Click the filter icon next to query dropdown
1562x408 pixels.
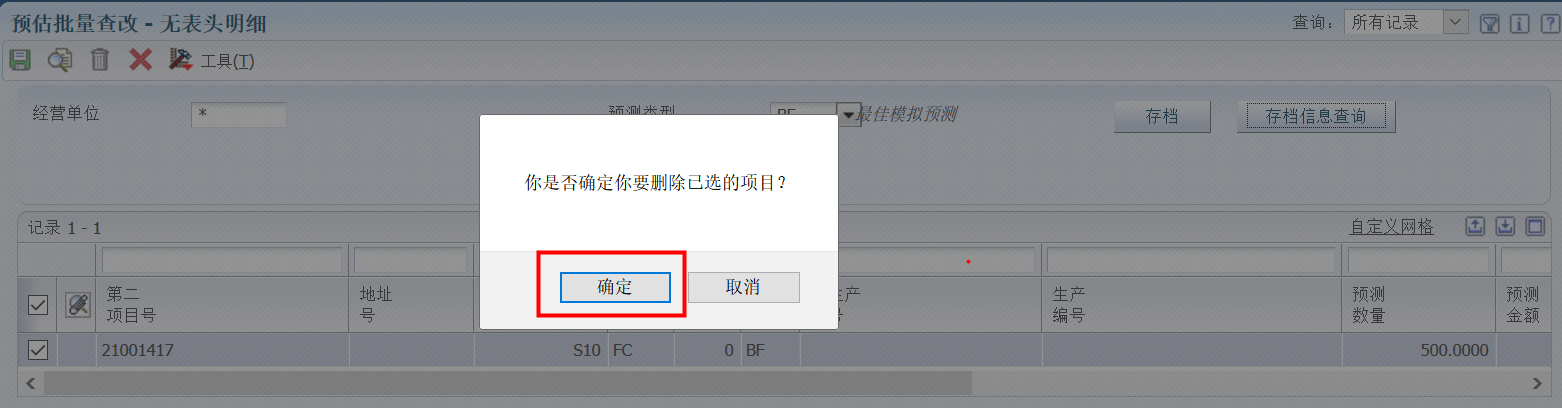tap(1489, 22)
